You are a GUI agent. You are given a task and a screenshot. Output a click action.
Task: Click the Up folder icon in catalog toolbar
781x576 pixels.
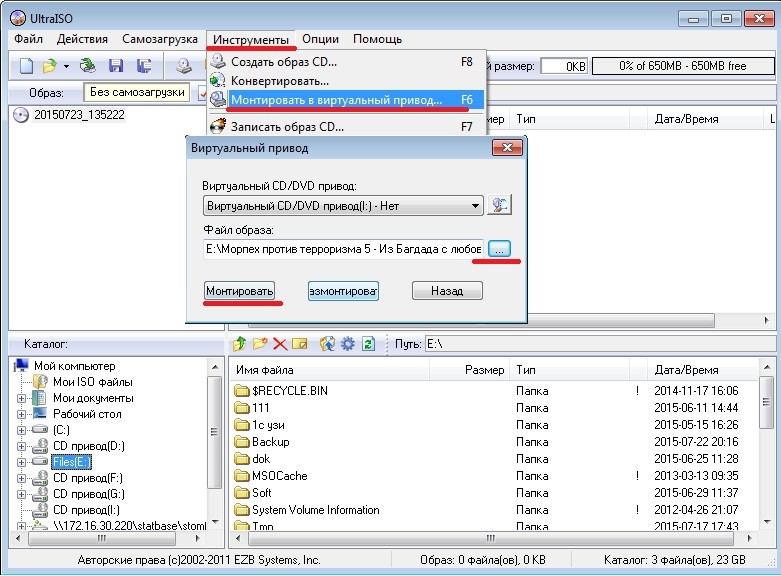click(x=240, y=344)
